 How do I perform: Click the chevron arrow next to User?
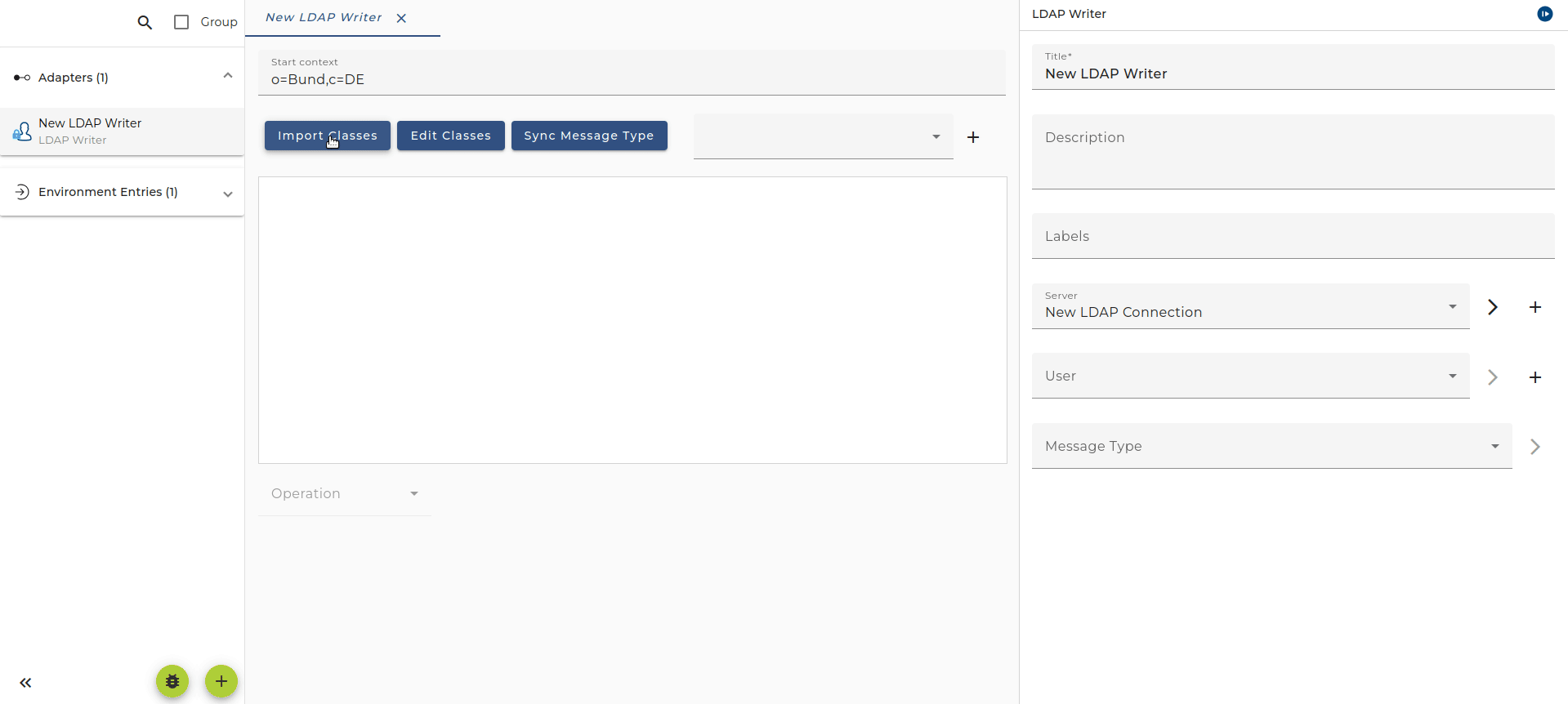pyautogui.click(x=1493, y=377)
